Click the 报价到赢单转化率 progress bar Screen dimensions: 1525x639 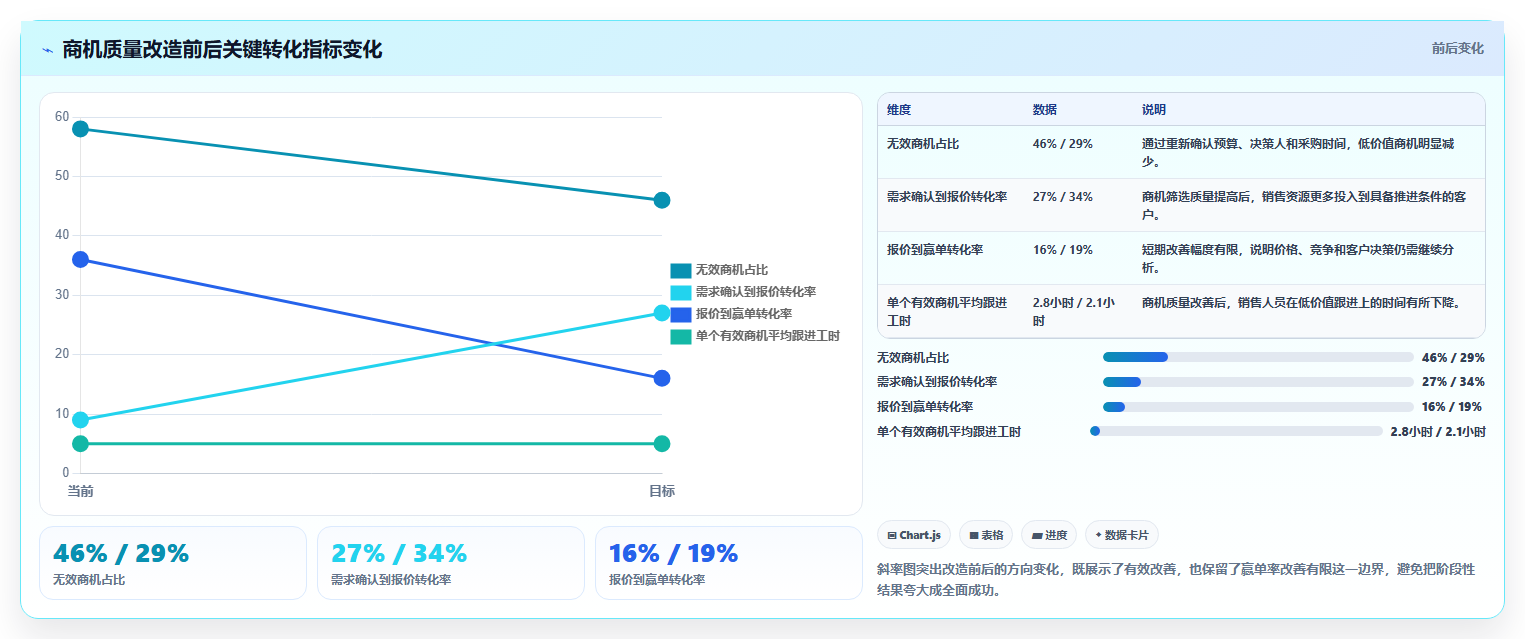point(1258,407)
